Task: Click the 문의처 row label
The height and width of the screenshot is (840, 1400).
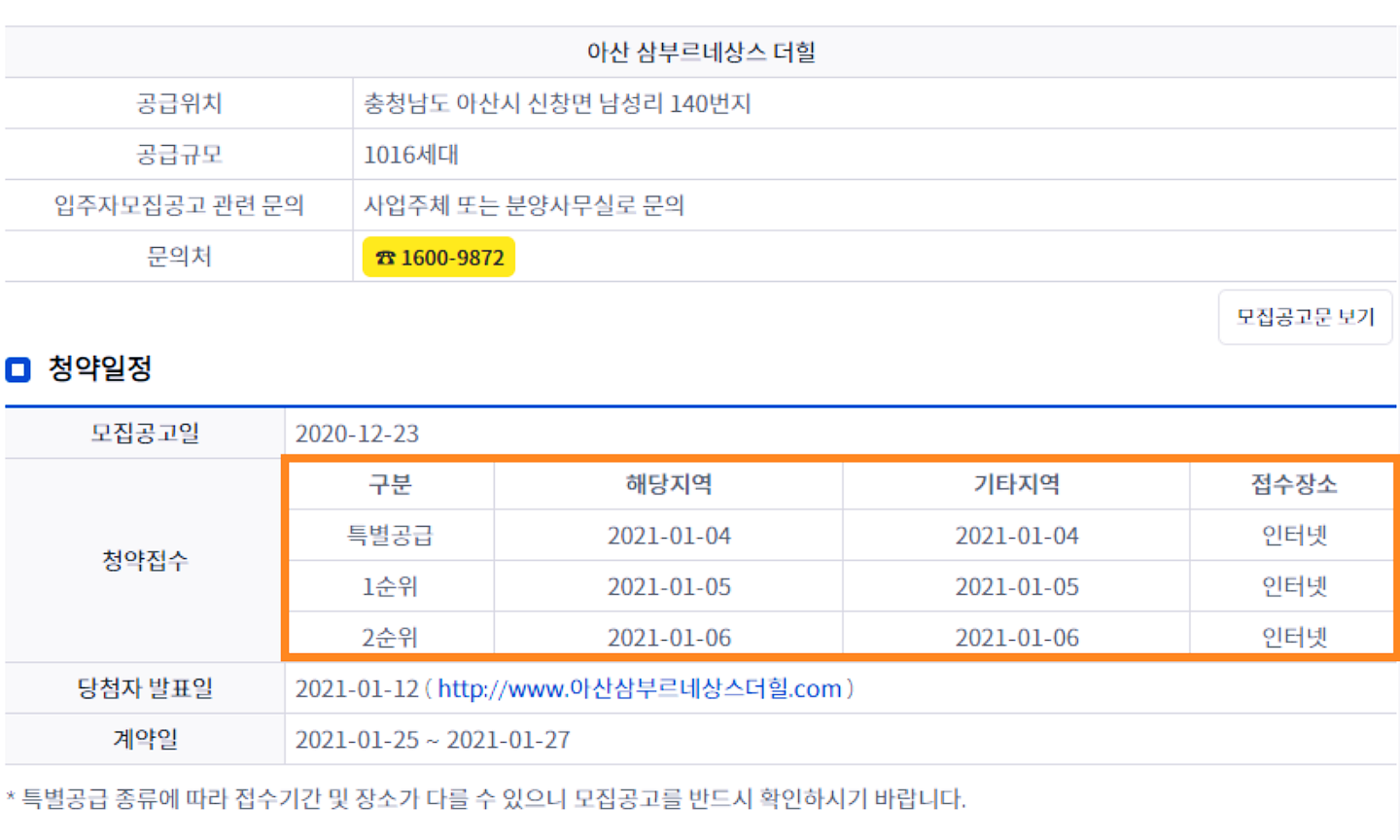Action: tap(179, 257)
